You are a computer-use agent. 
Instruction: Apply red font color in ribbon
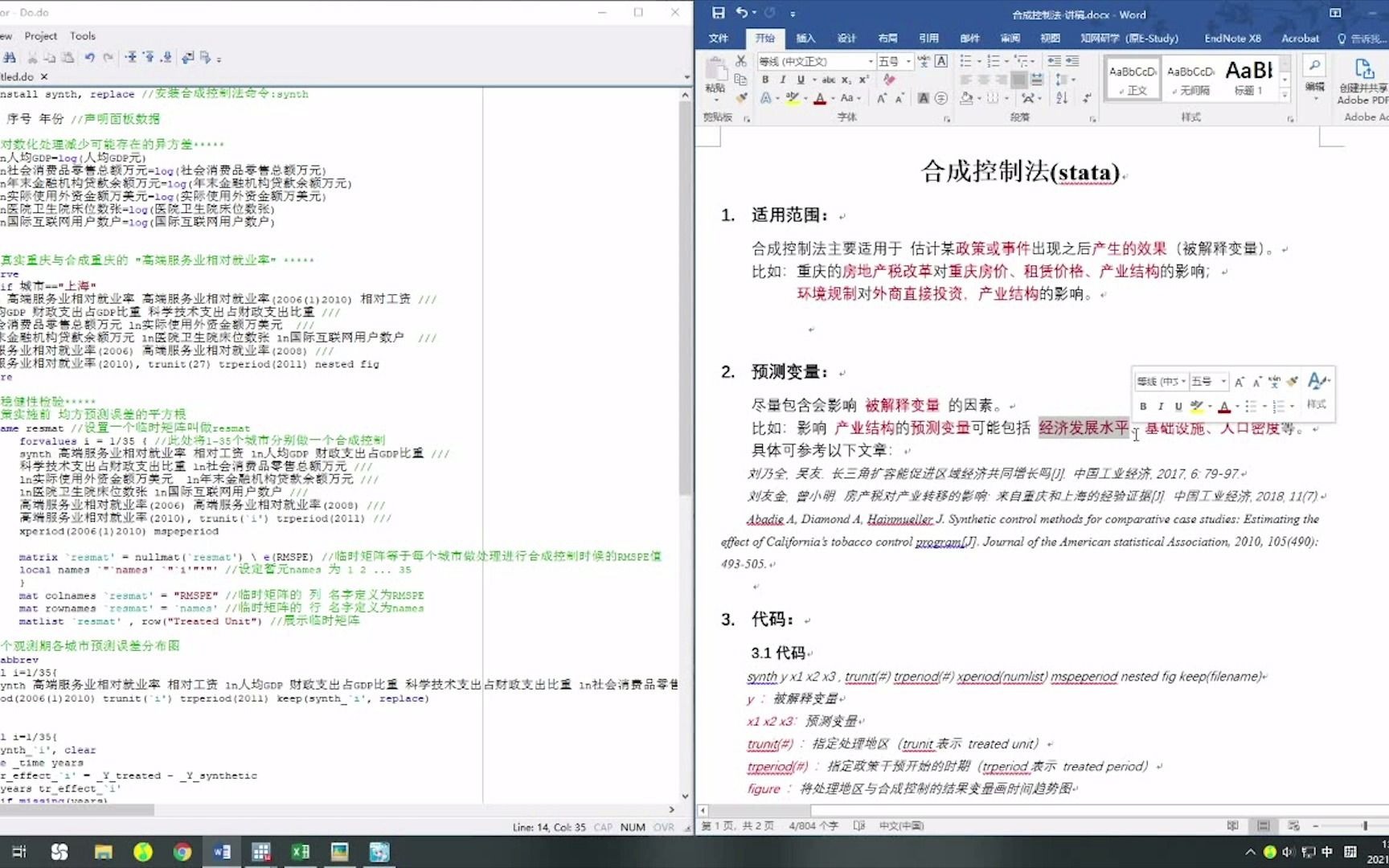pyautogui.click(x=819, y=98)
